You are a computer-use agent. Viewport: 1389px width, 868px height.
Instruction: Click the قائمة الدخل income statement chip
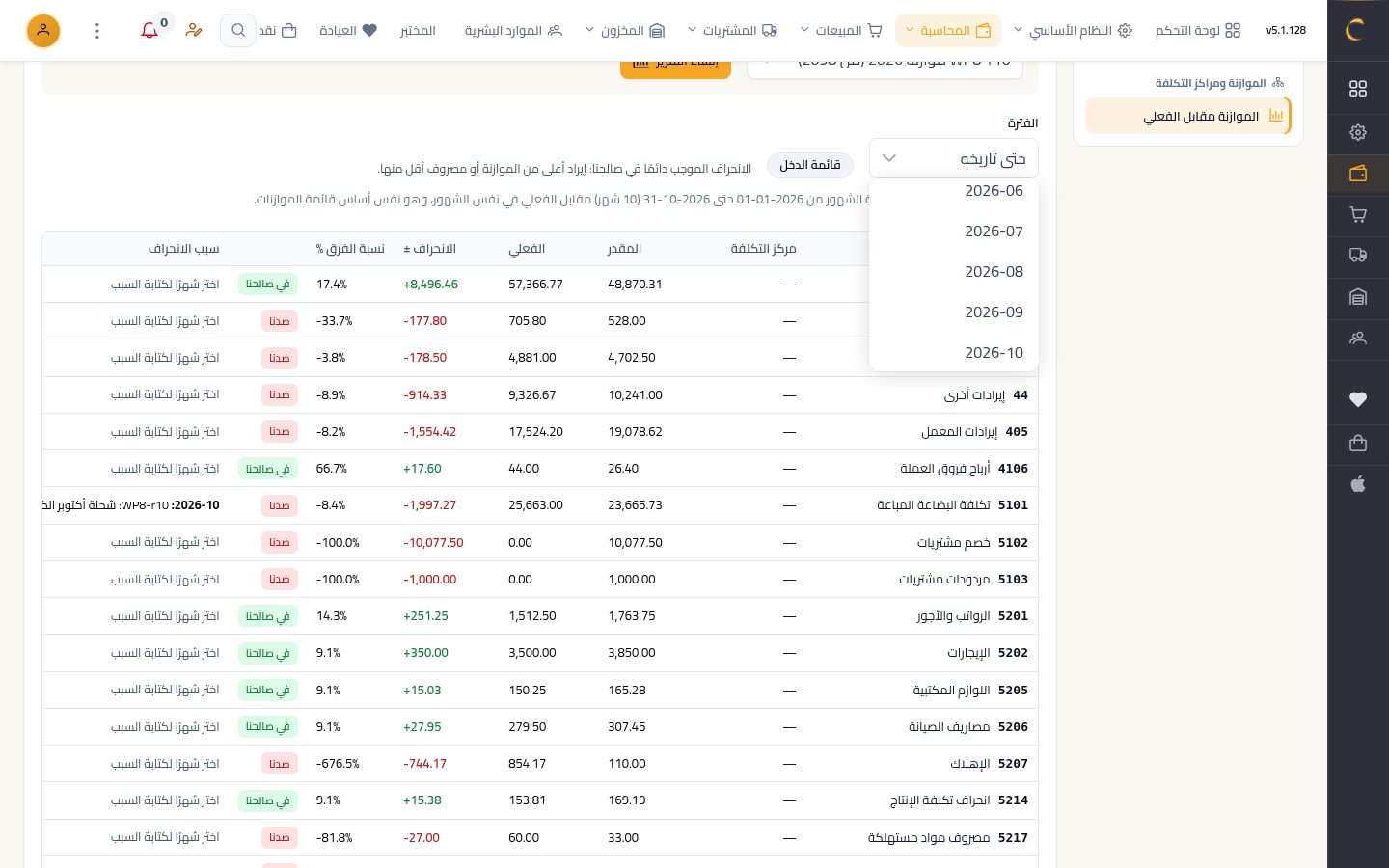point(810,165)
